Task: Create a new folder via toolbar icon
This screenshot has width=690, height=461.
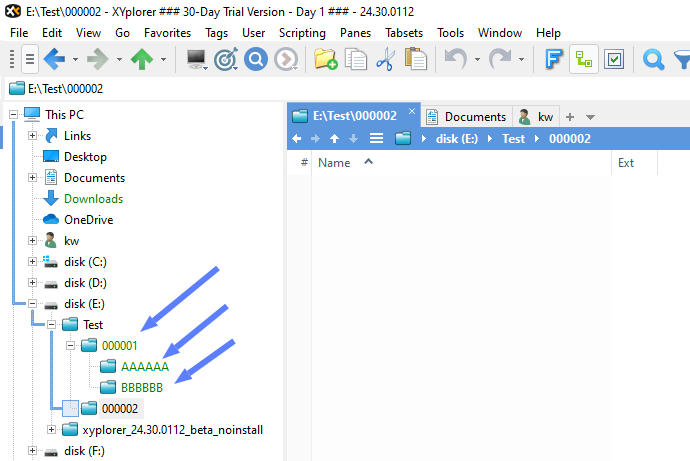Action: coord(326,59)
